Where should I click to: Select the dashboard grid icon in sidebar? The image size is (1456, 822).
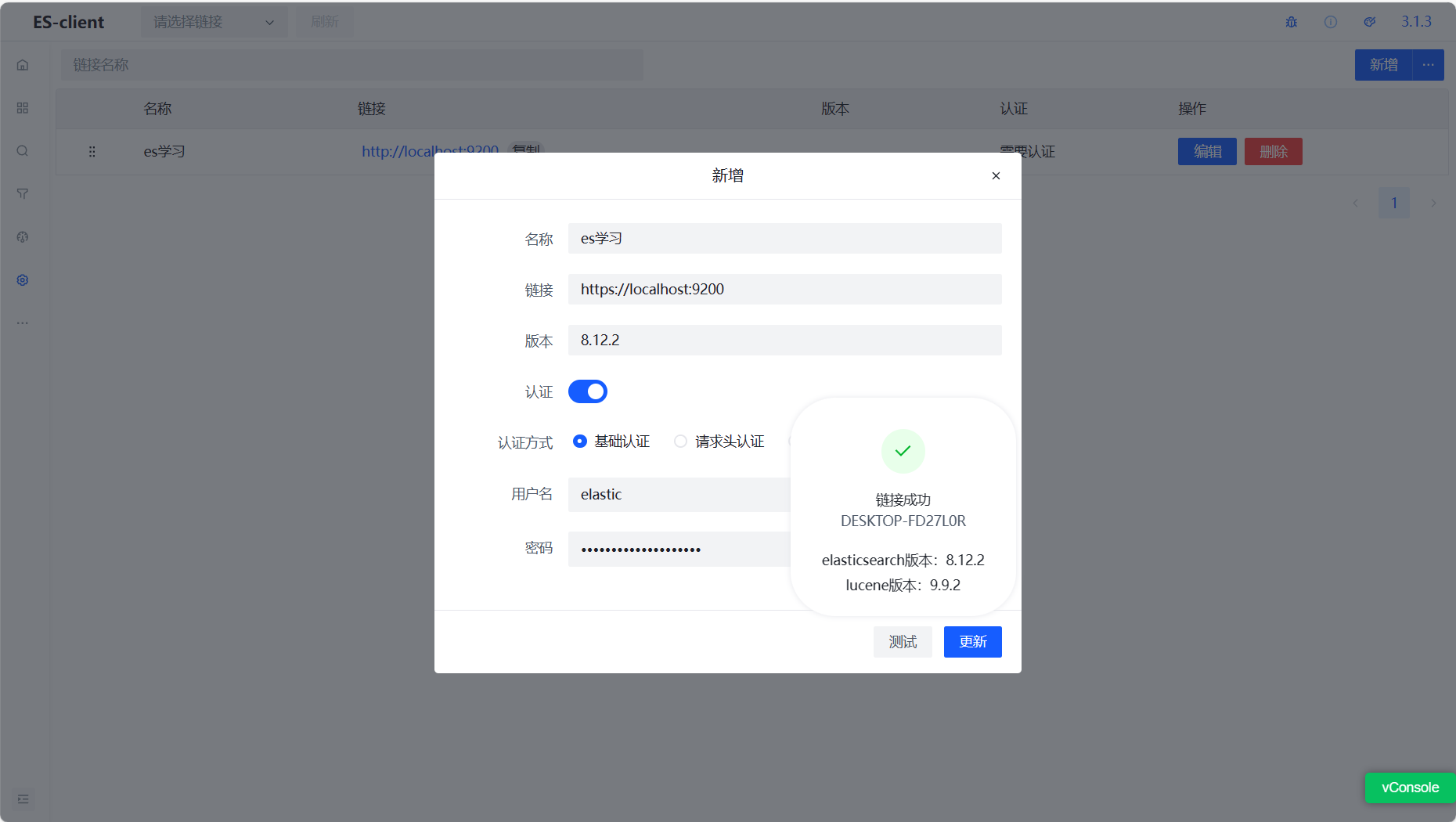[x=23, y=107]
